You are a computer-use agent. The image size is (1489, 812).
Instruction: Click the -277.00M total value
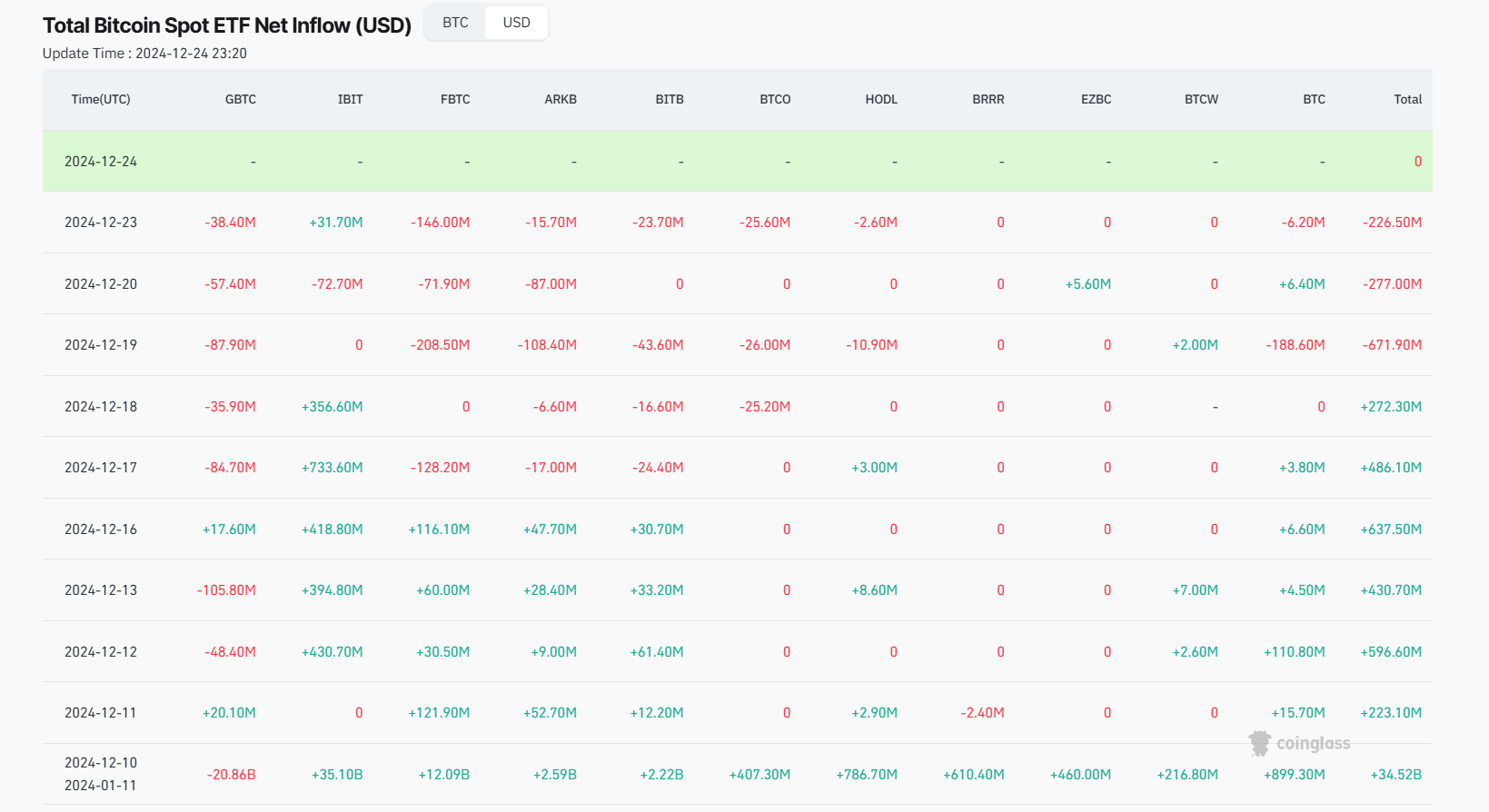pyautogui.click(x=1392, y=284)
